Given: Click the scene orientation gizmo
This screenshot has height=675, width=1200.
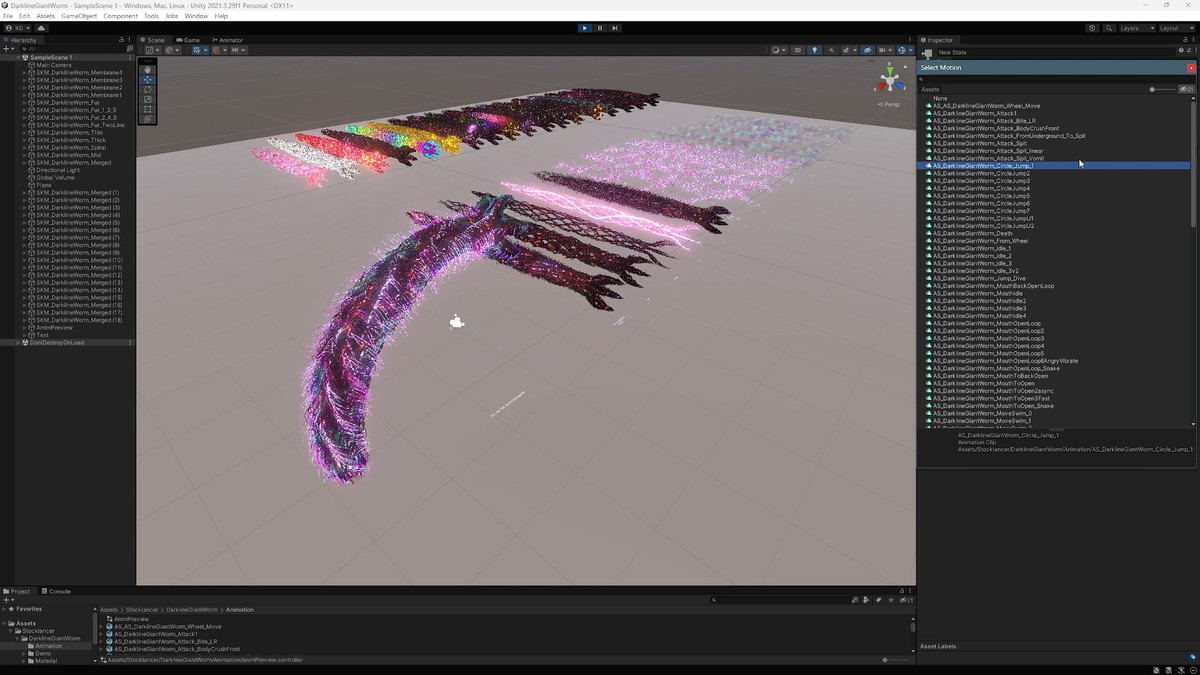Looking at the screenshot, I should pos(888,80).
